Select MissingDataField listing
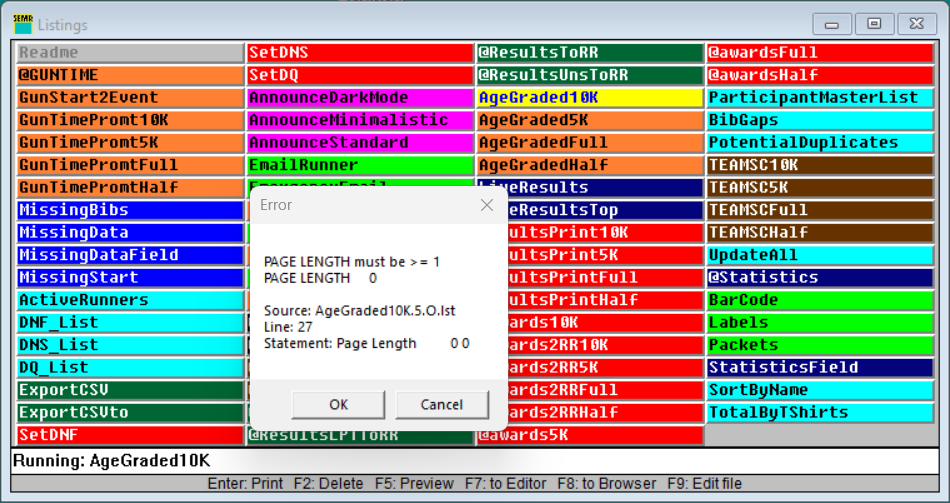The height and width of the screenshot is (503, 950). 130,255
